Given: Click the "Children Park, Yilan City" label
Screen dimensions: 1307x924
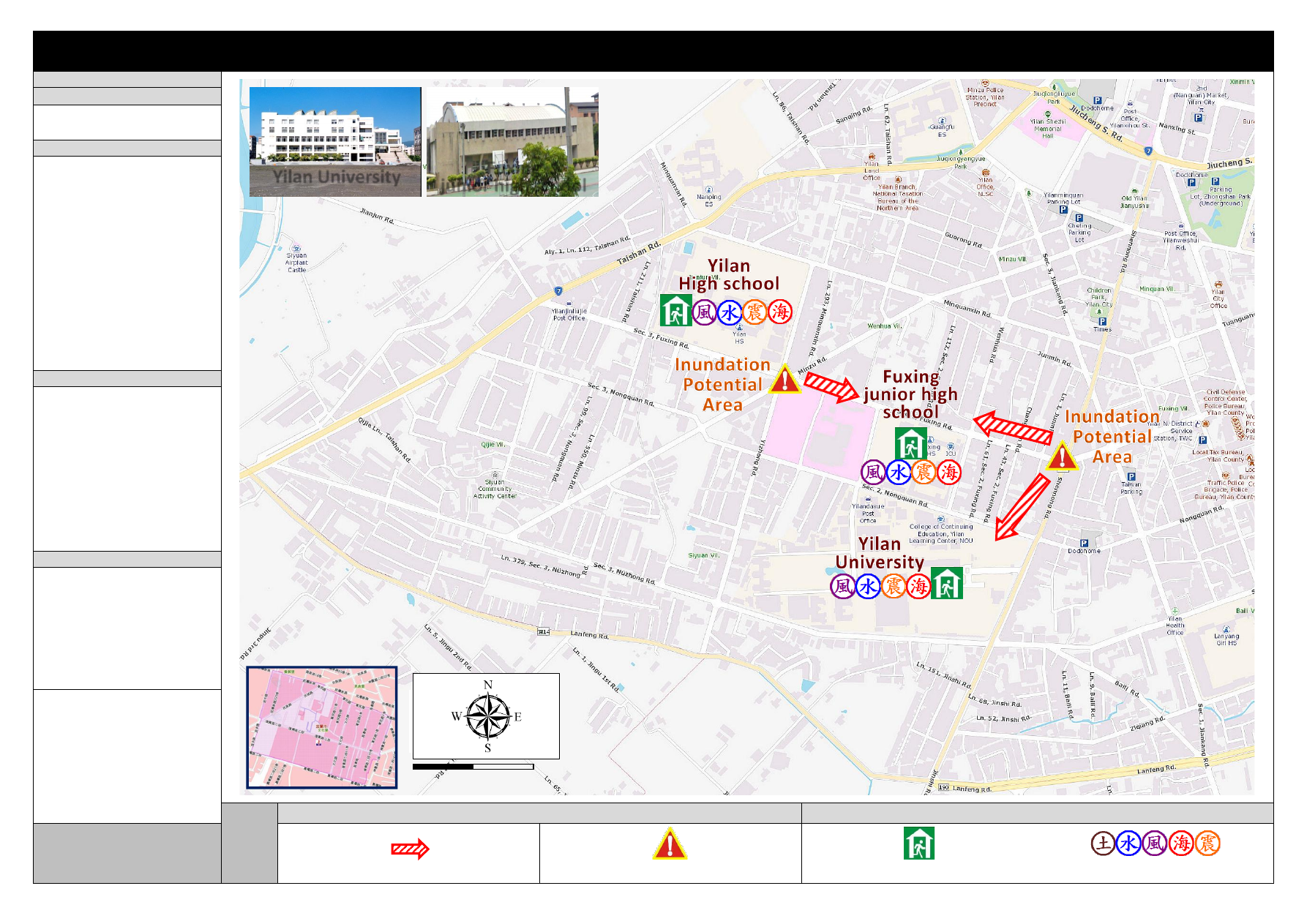Looking at the screenshot, I should tap(1098, 297).
